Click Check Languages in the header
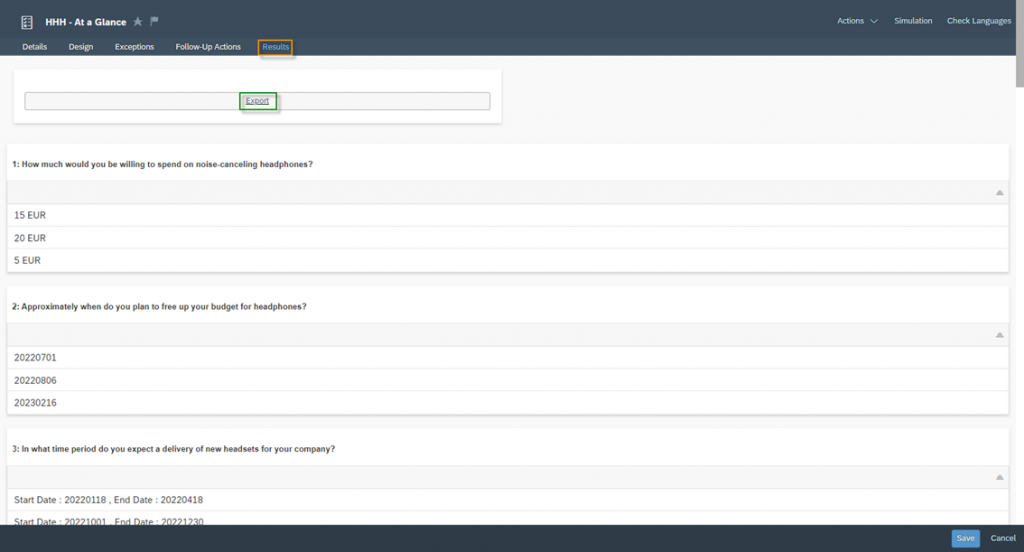Viewport: 1024px width, 552px height. pos(979,21)
